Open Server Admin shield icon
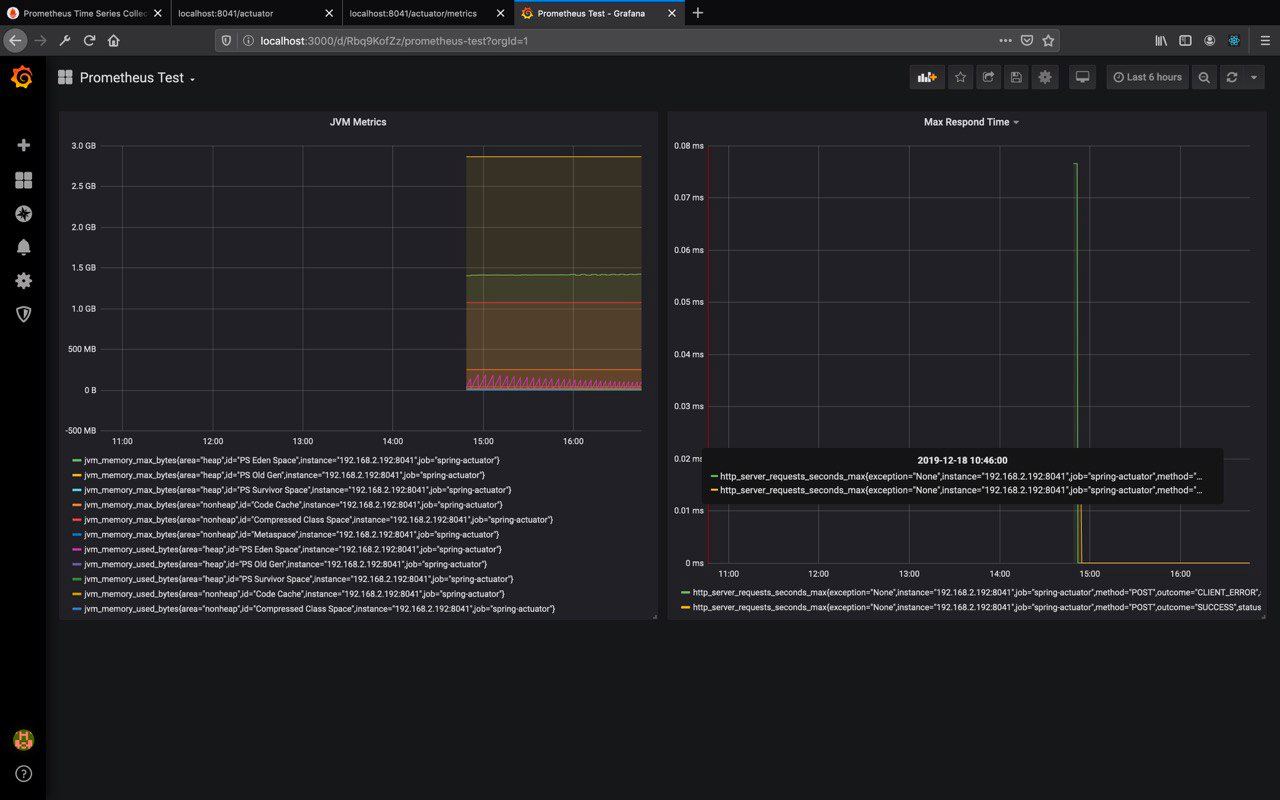Screen dimensions: 1280x800 coord(24,314)
